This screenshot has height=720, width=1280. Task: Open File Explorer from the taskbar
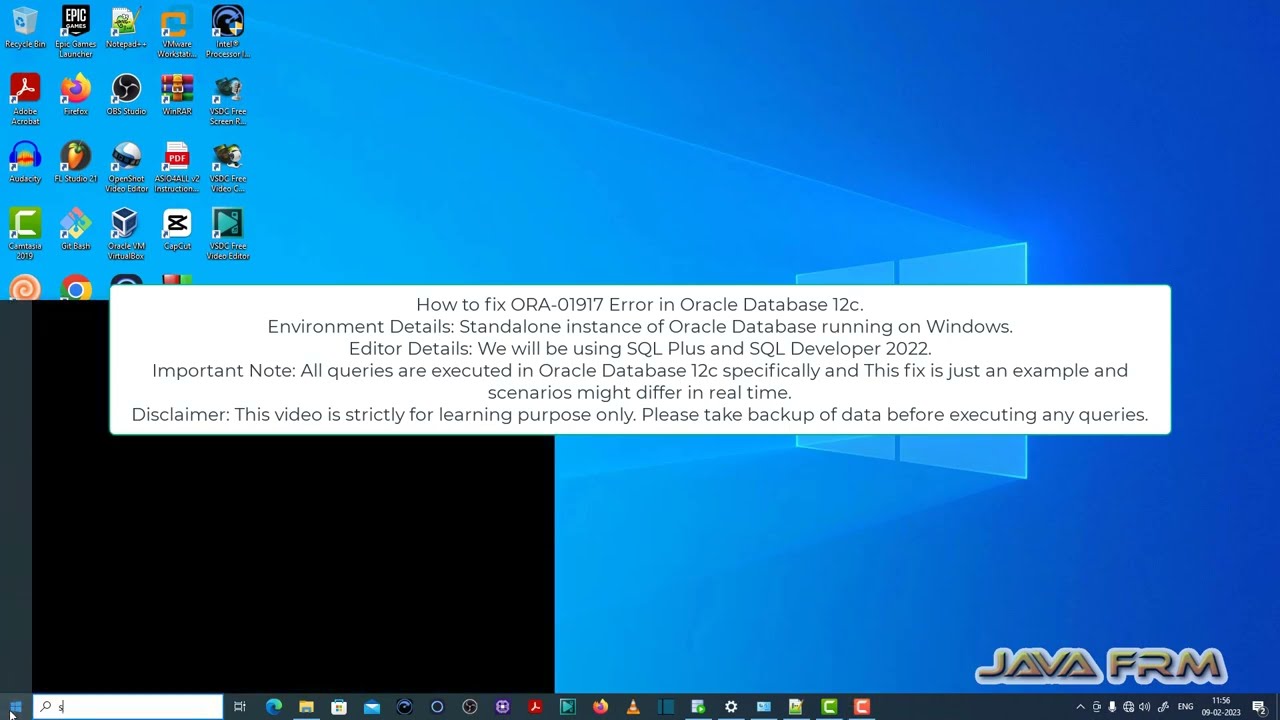coord(306,707)
